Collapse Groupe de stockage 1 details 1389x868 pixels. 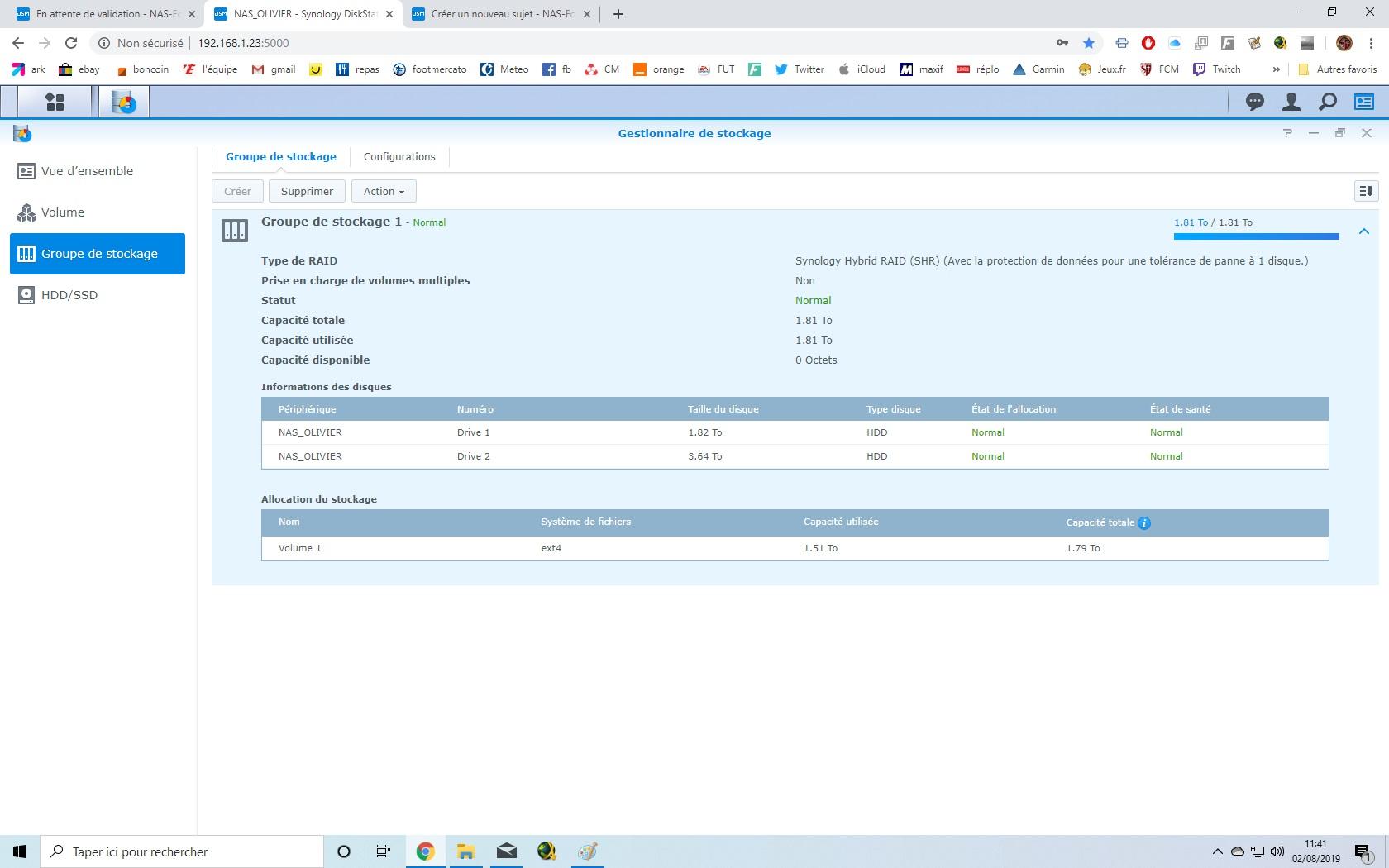(1363, 231)
